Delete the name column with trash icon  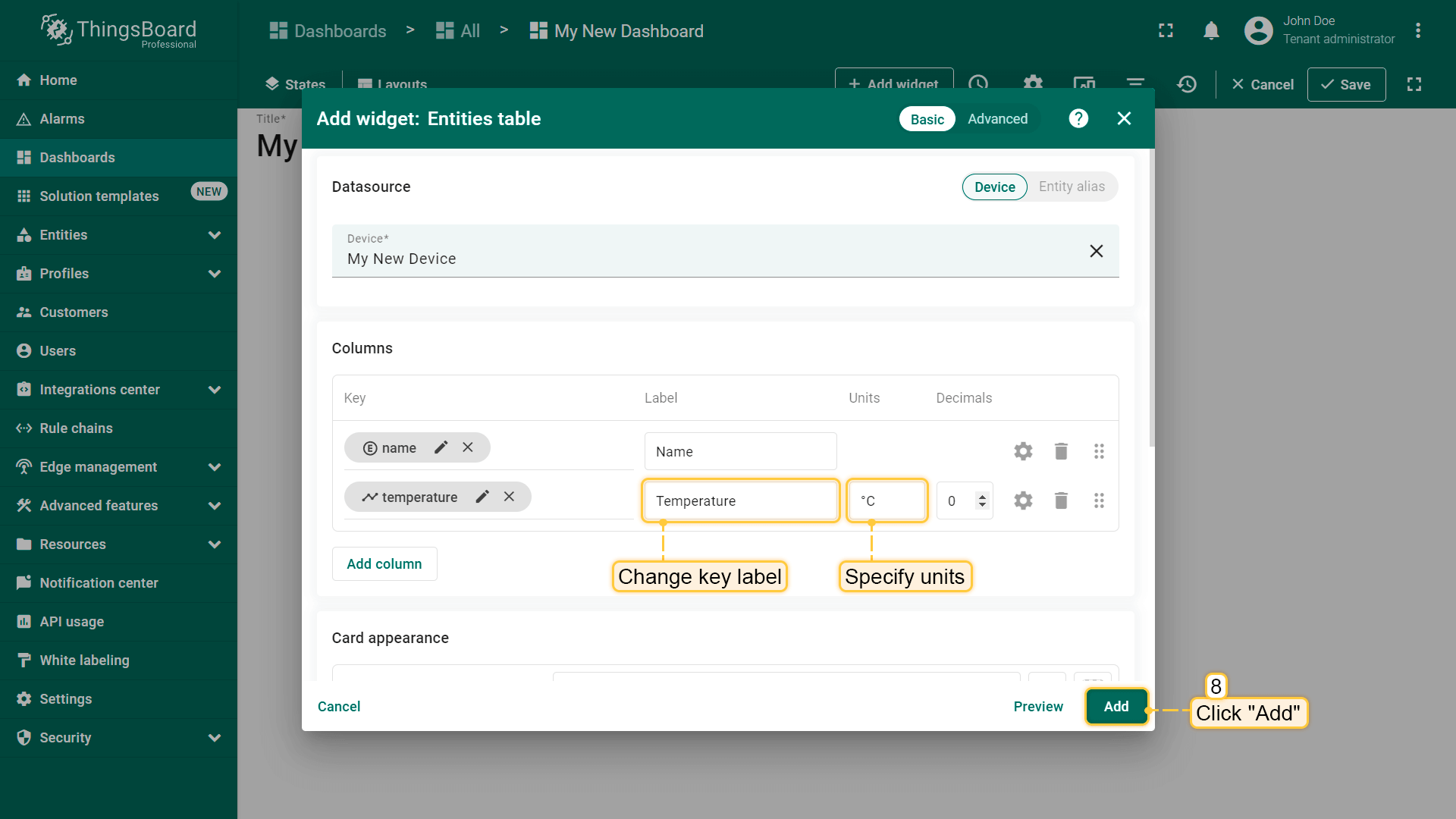1061,451
